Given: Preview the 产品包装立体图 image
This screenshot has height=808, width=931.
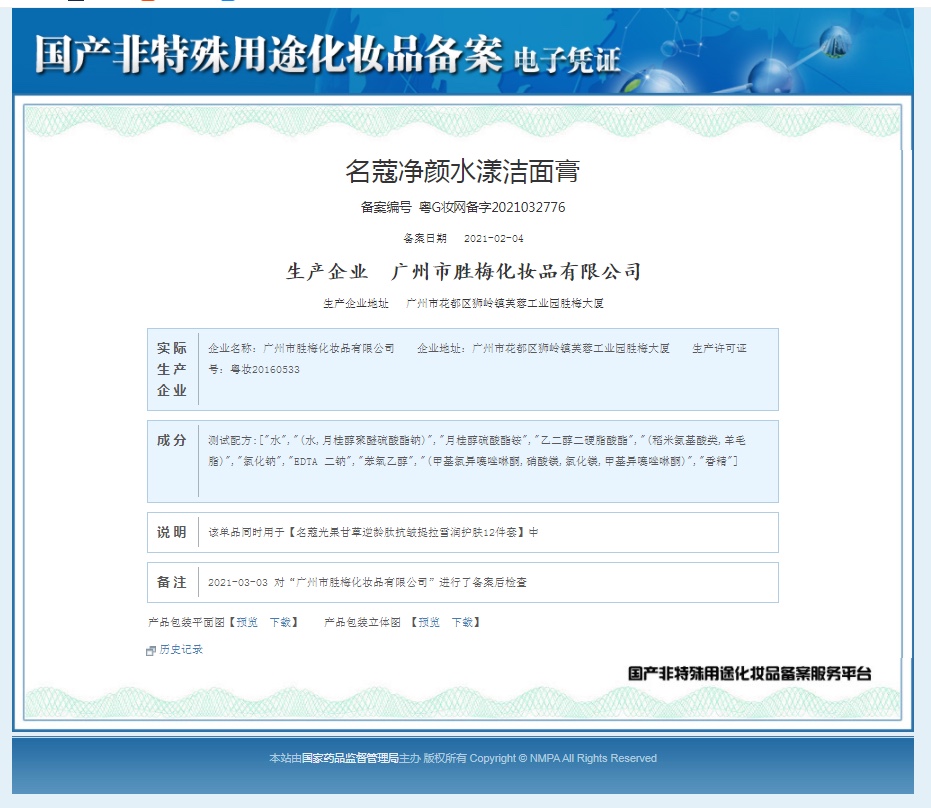Looking at the screenshot, I should pyautogui.click(x=429, y=622).
